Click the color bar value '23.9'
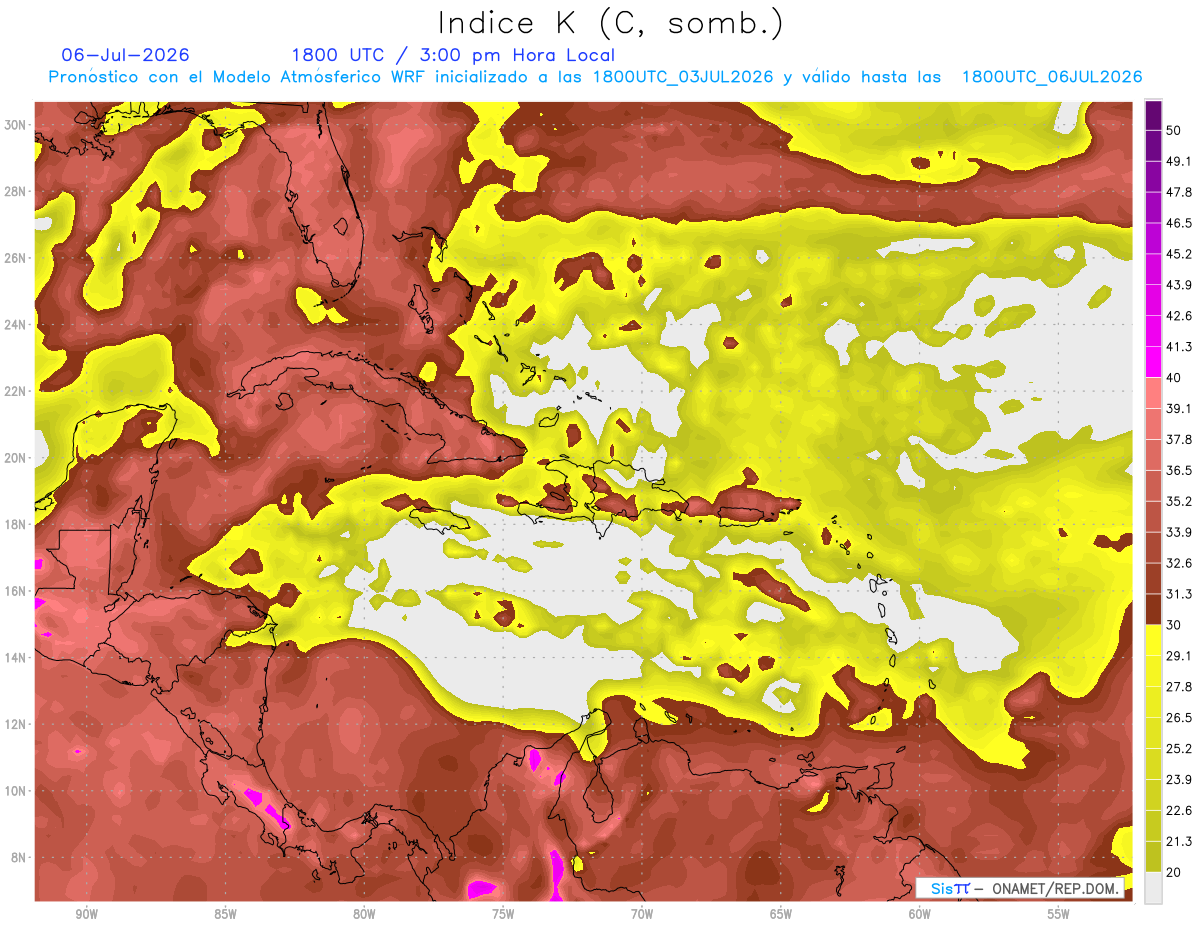Screen dimensions: 1200x927 (1179, 779)
